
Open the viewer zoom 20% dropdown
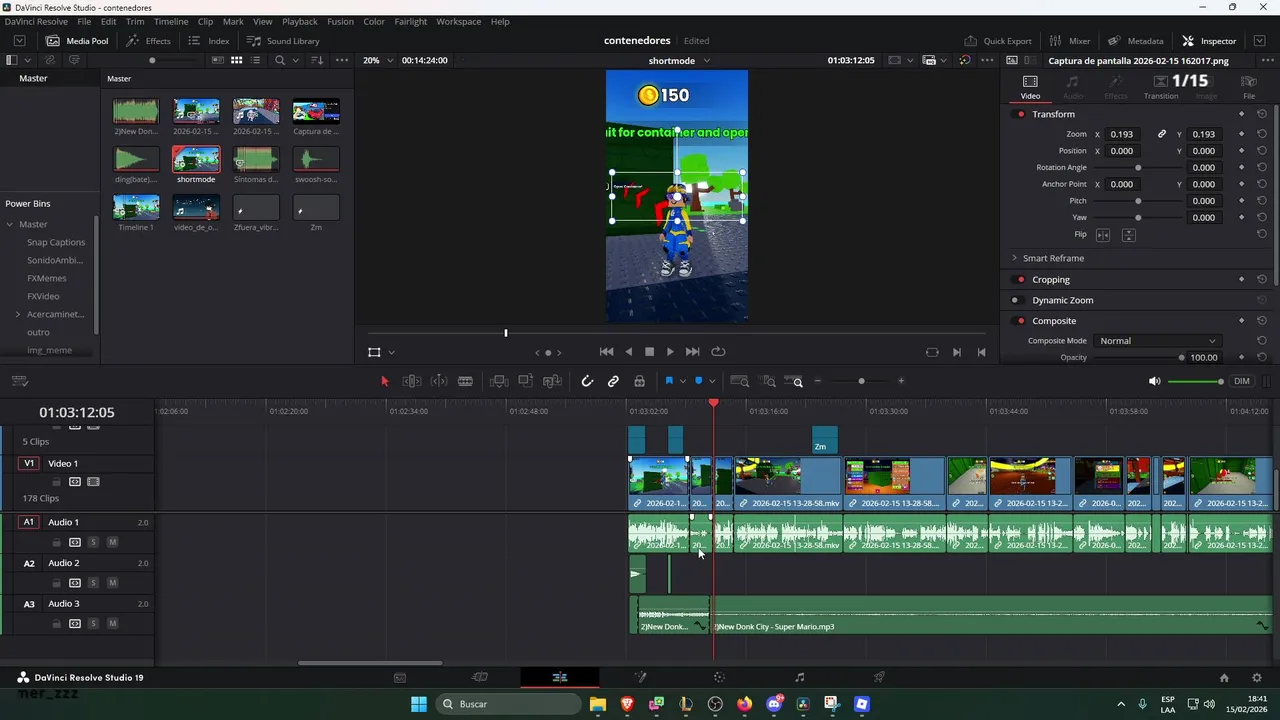(x=377, y=60)
